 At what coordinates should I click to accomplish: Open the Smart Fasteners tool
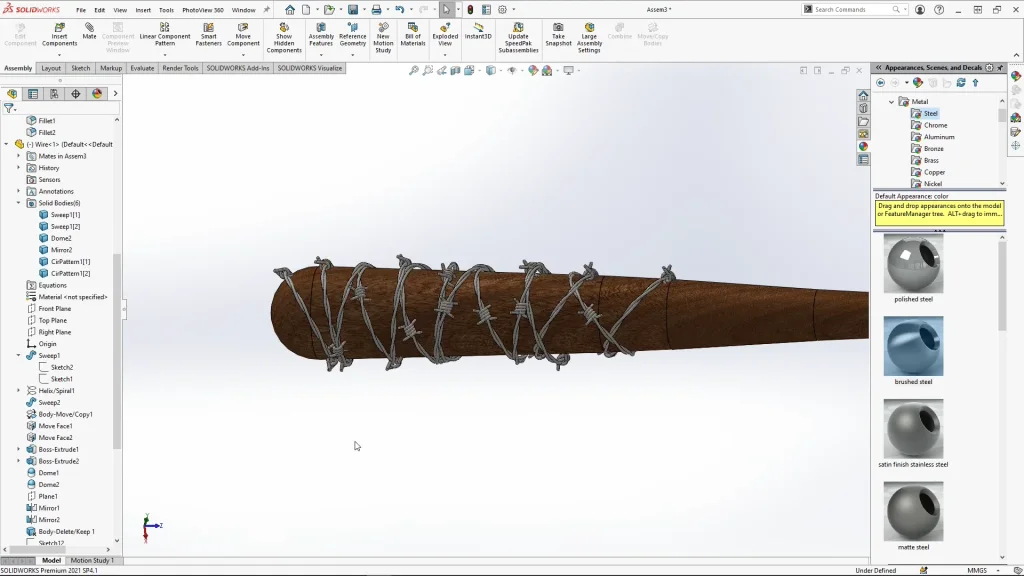(209, 34)
